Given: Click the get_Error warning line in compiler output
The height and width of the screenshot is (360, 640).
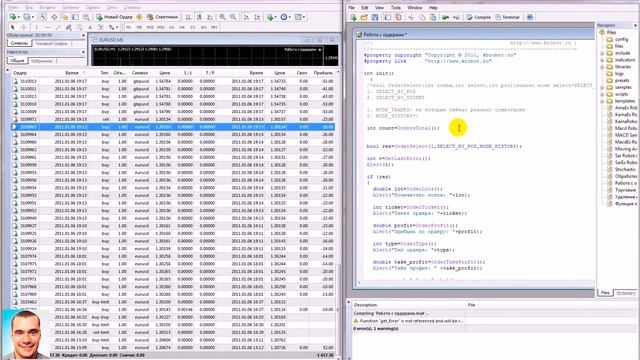Looking at the screenshot, I should 408,321.
